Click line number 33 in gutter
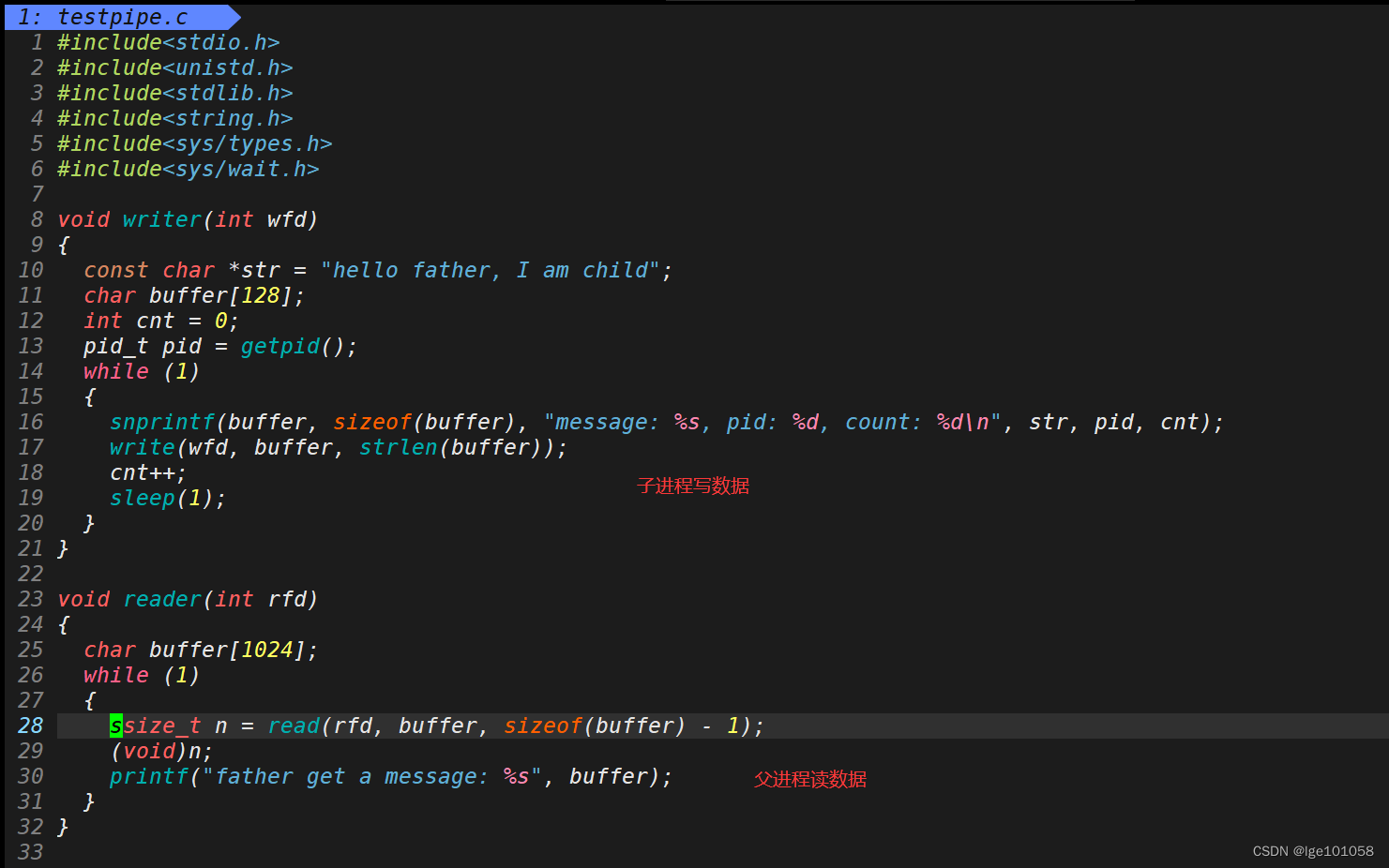The width and height of the screenshot is (1389, 868). [x=31, y=853]
